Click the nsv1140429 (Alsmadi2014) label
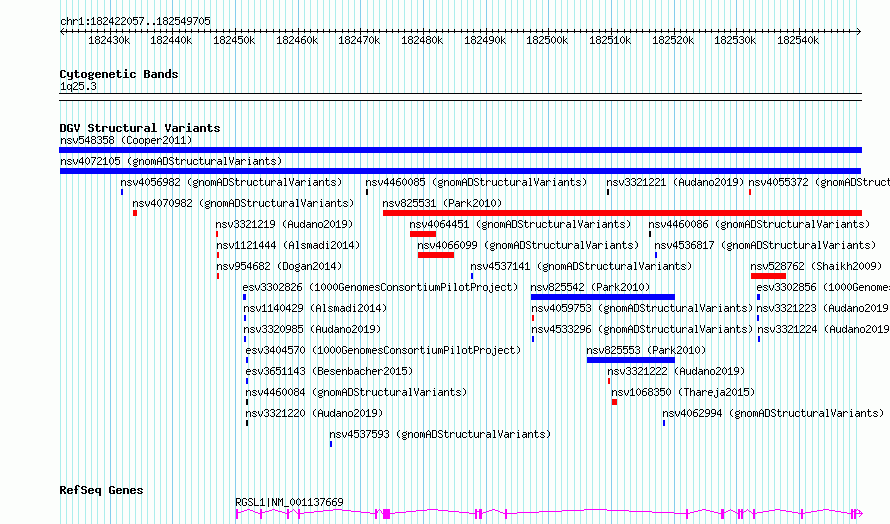Image resolution: width=890 pixels, height=524 pixels. 315,308
